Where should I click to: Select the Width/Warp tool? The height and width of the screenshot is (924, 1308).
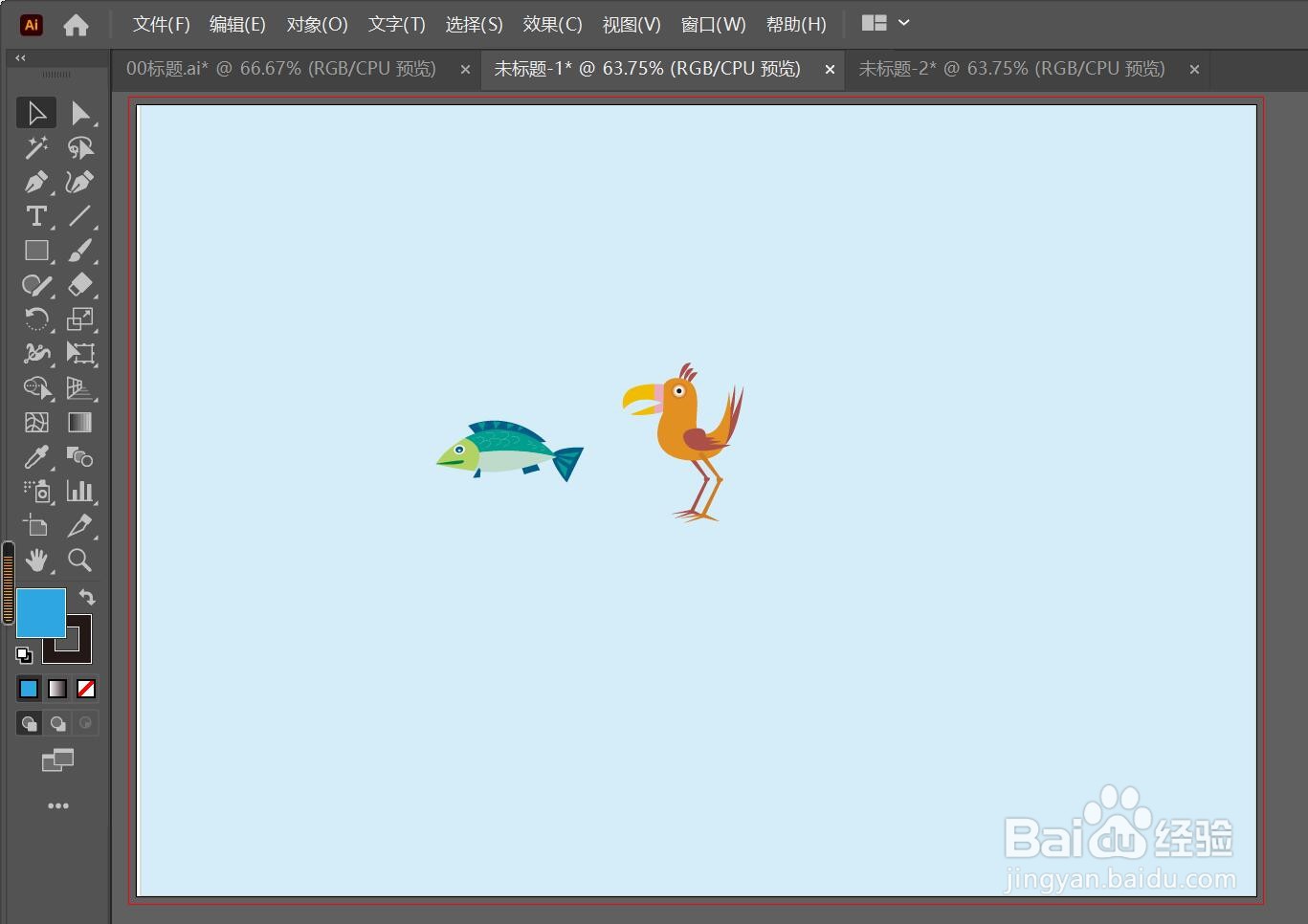tap(36, 354)
